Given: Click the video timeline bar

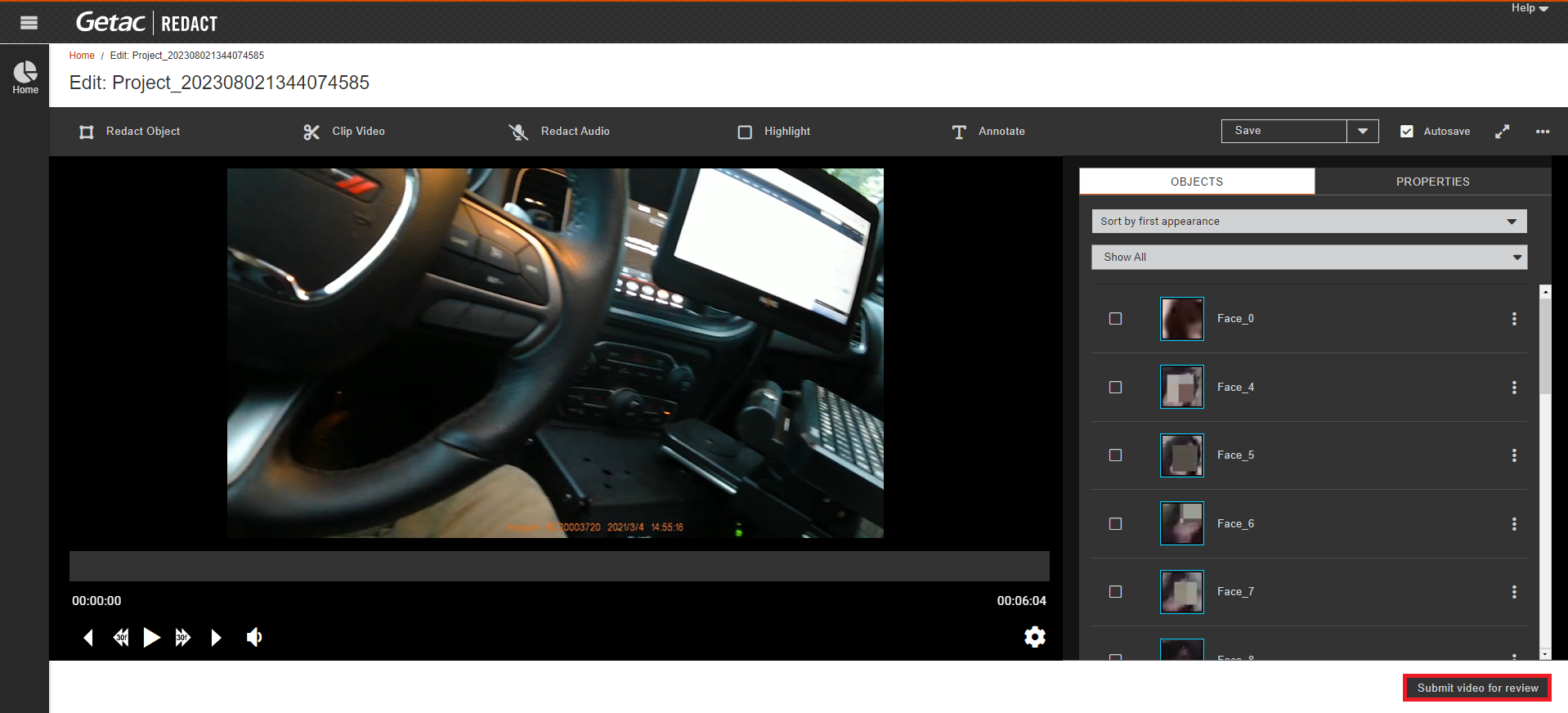Looking at the screenshot, I should pos(559,566).
